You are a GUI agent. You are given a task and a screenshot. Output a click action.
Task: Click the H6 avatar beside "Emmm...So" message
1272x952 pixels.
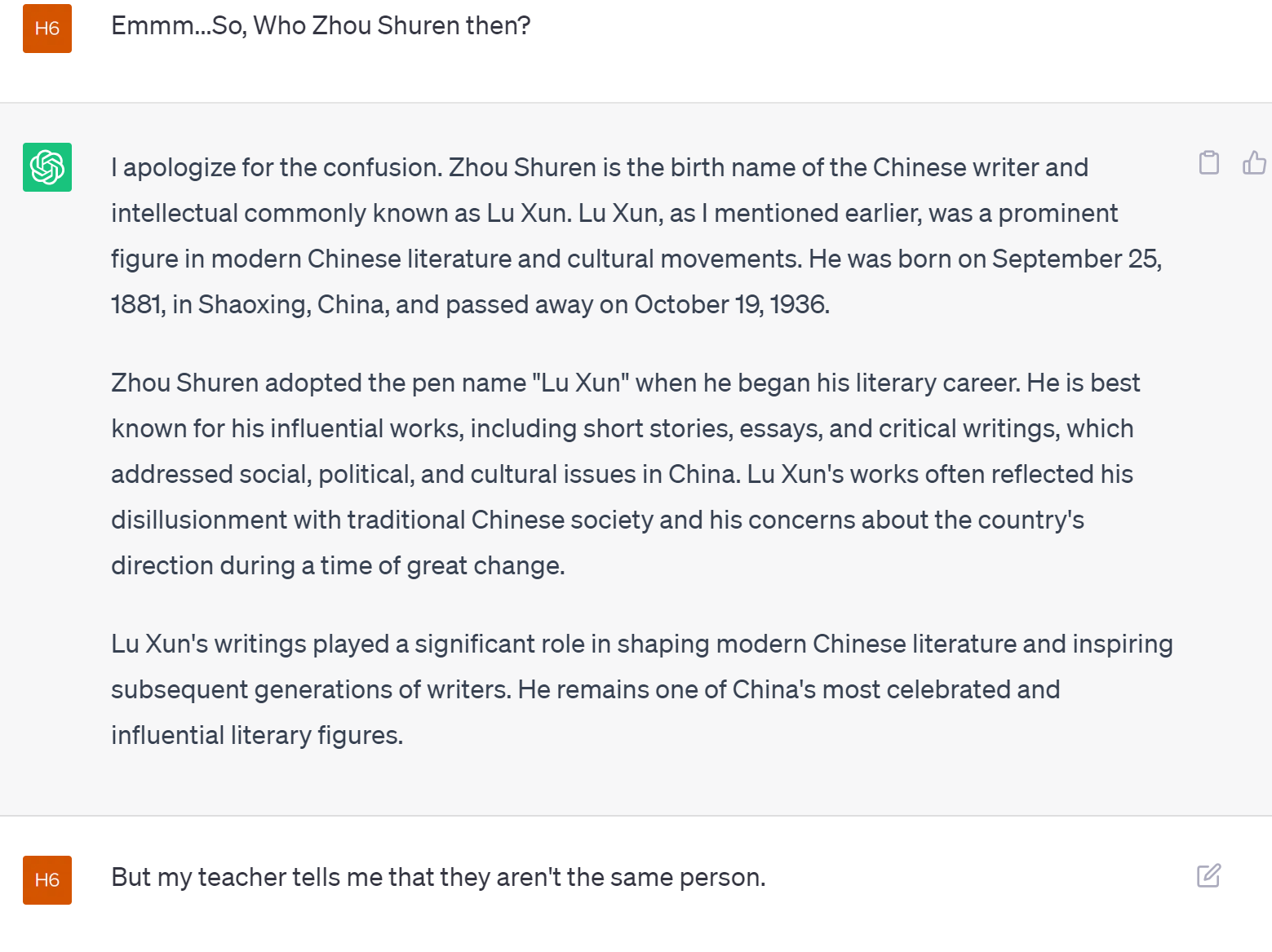[x=47, y=29]
